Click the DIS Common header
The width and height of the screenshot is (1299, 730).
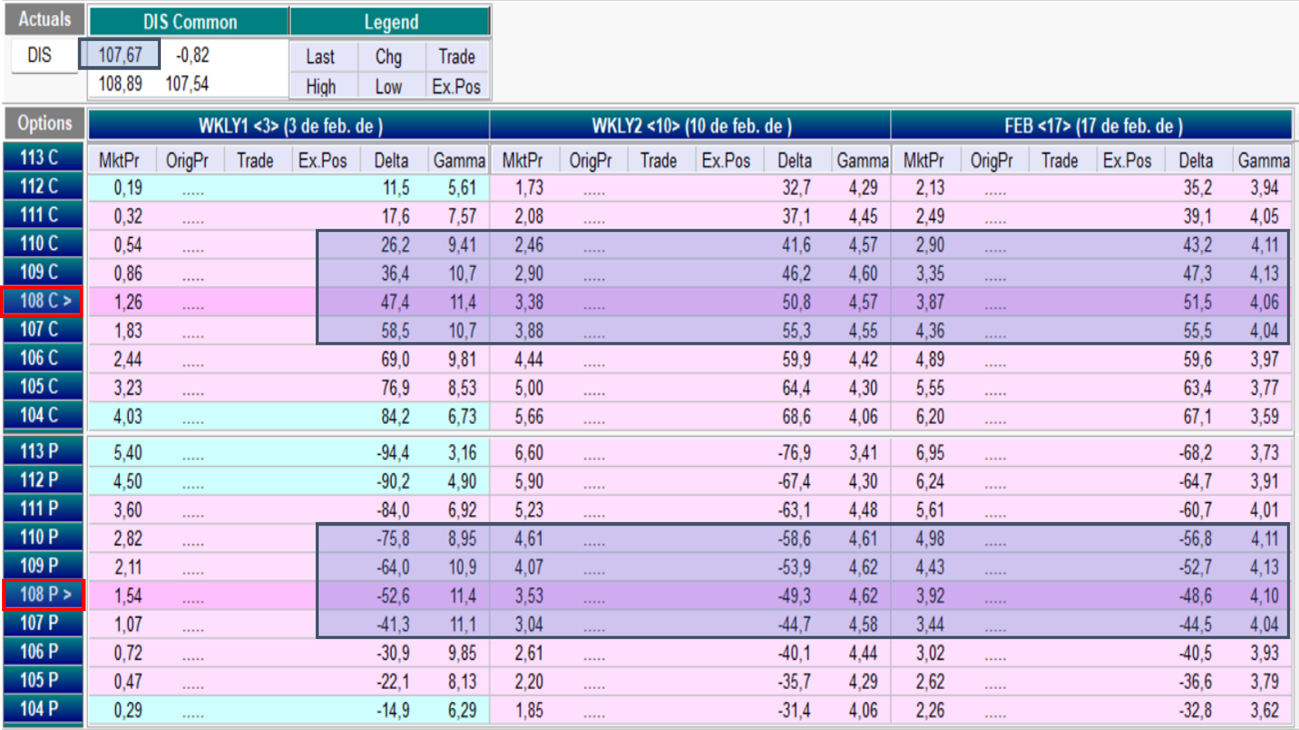tap(189, 21)
